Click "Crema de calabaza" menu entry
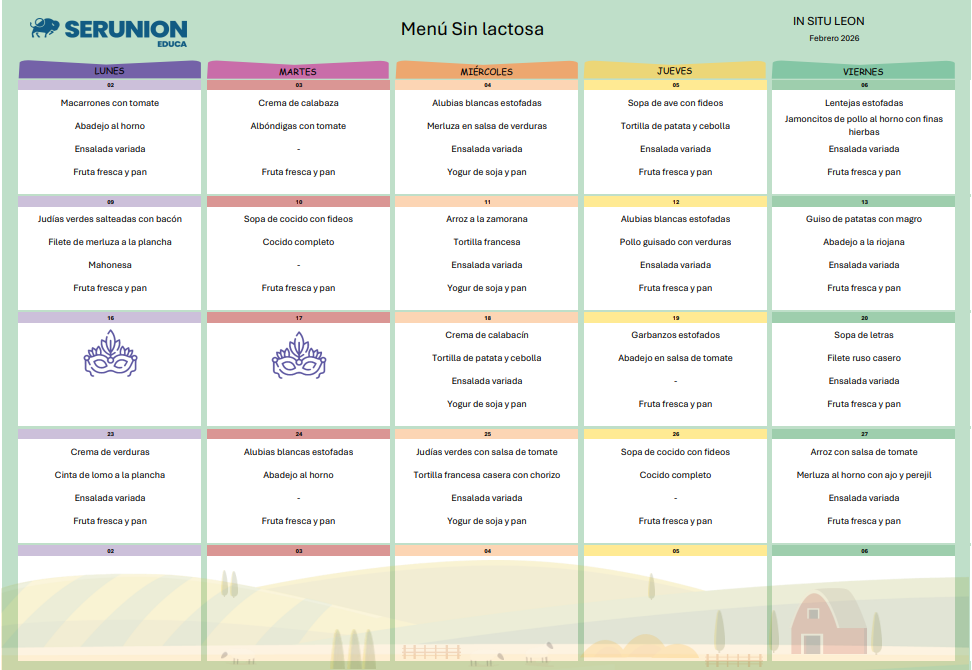The image size is (972, 670). pyautogui.click(x=298, y=103)
